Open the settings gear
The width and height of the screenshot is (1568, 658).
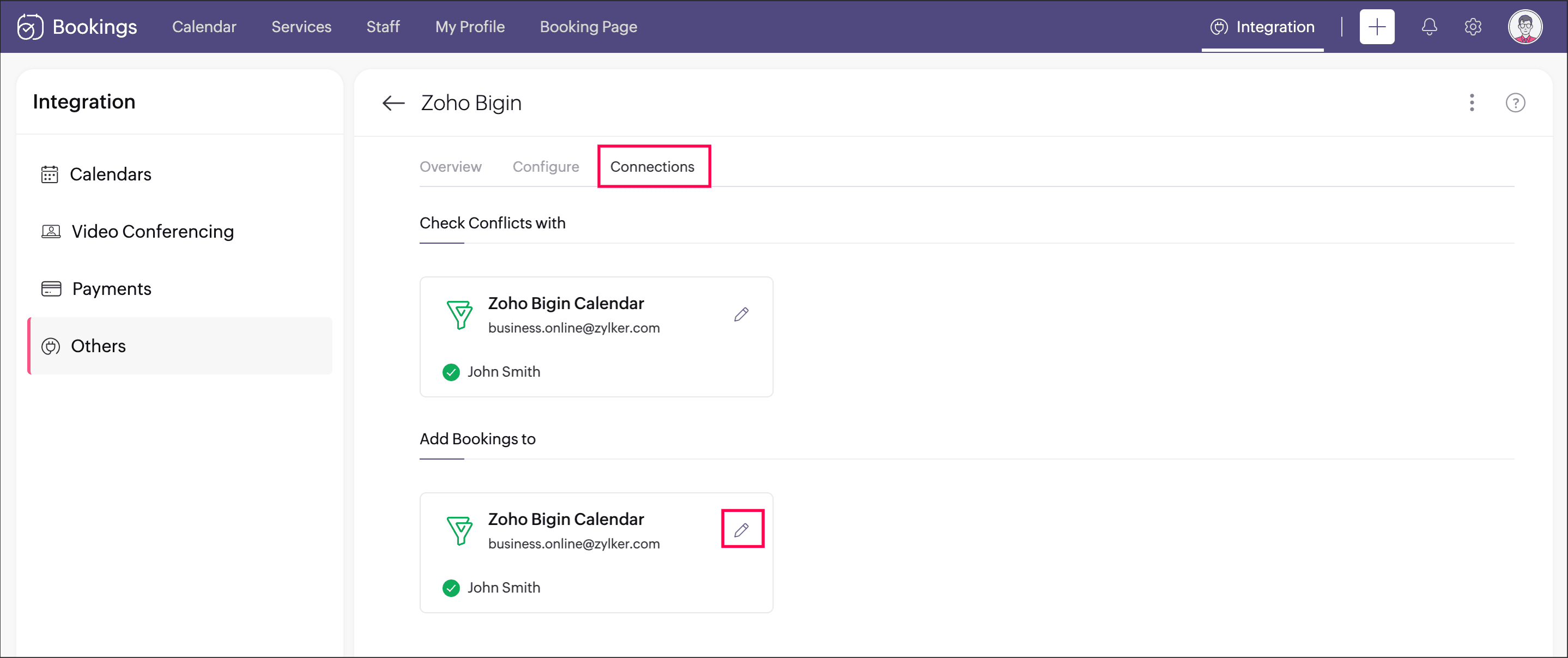(x=1473, y=27)
